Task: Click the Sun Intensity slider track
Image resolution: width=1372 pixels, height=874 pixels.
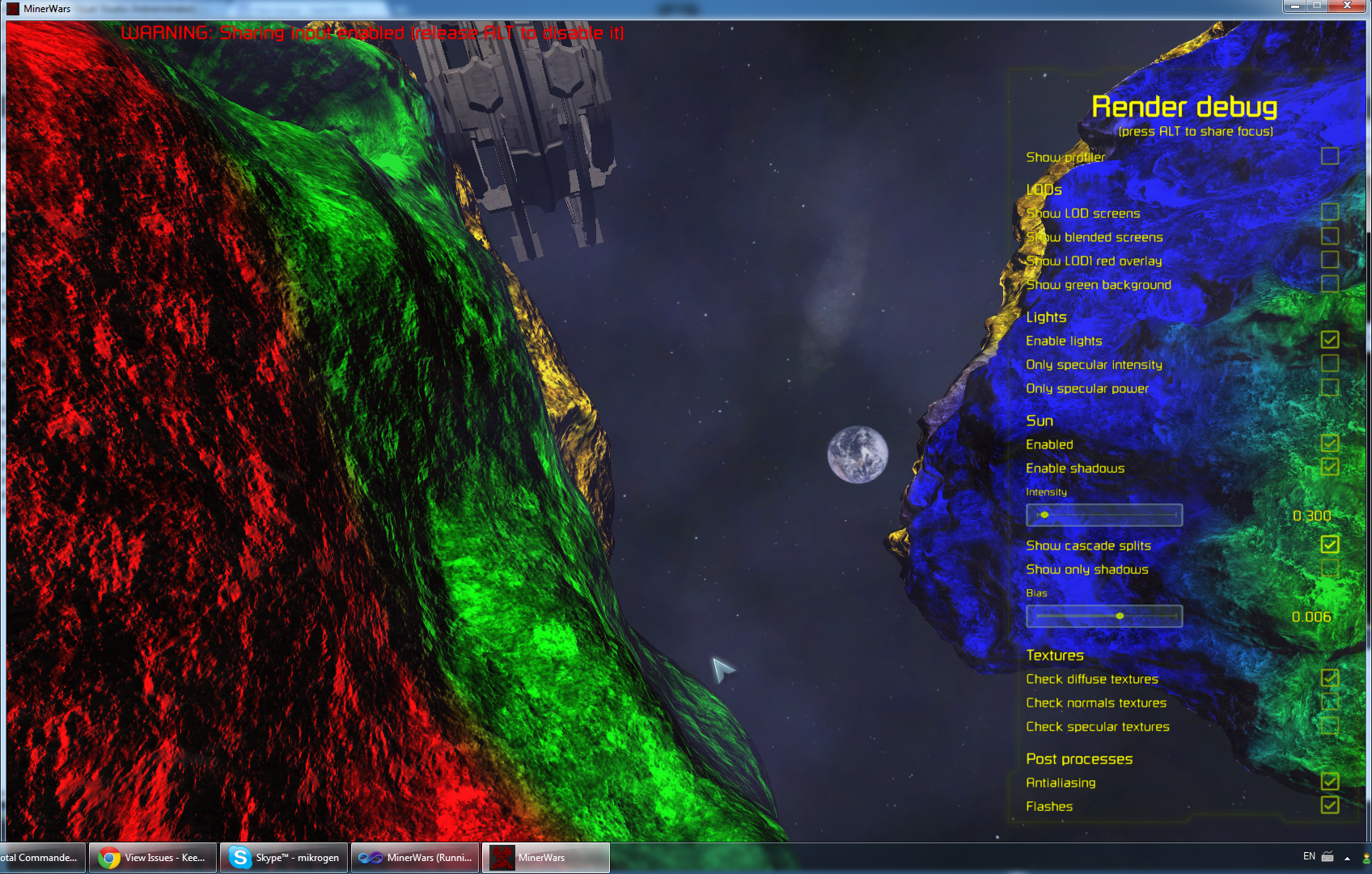Action: point(1105,515)
